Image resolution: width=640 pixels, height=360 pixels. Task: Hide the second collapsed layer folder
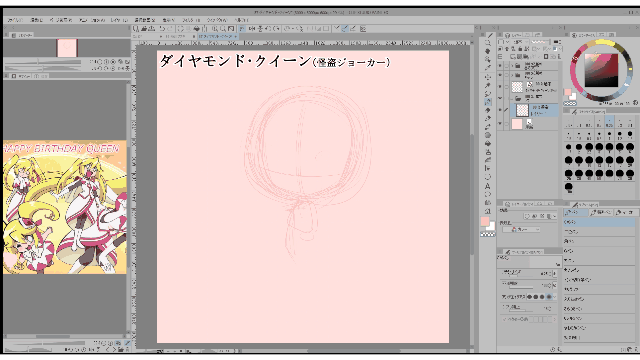(x=500, y=75)
